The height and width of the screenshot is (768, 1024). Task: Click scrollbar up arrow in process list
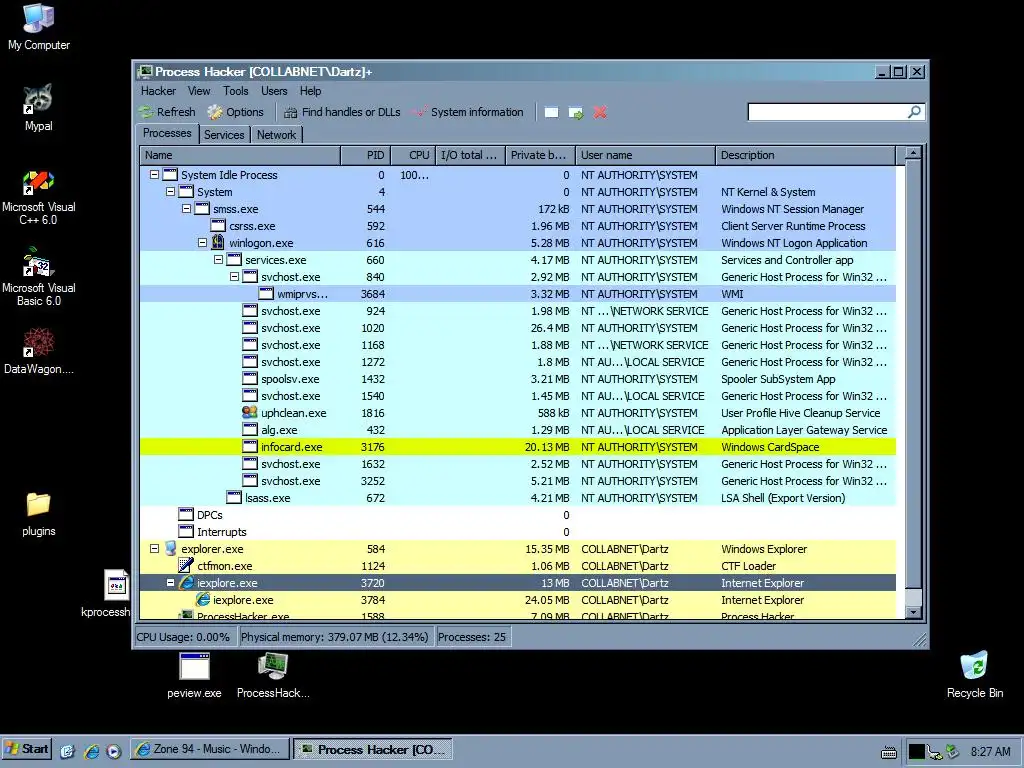coord(913,154)
